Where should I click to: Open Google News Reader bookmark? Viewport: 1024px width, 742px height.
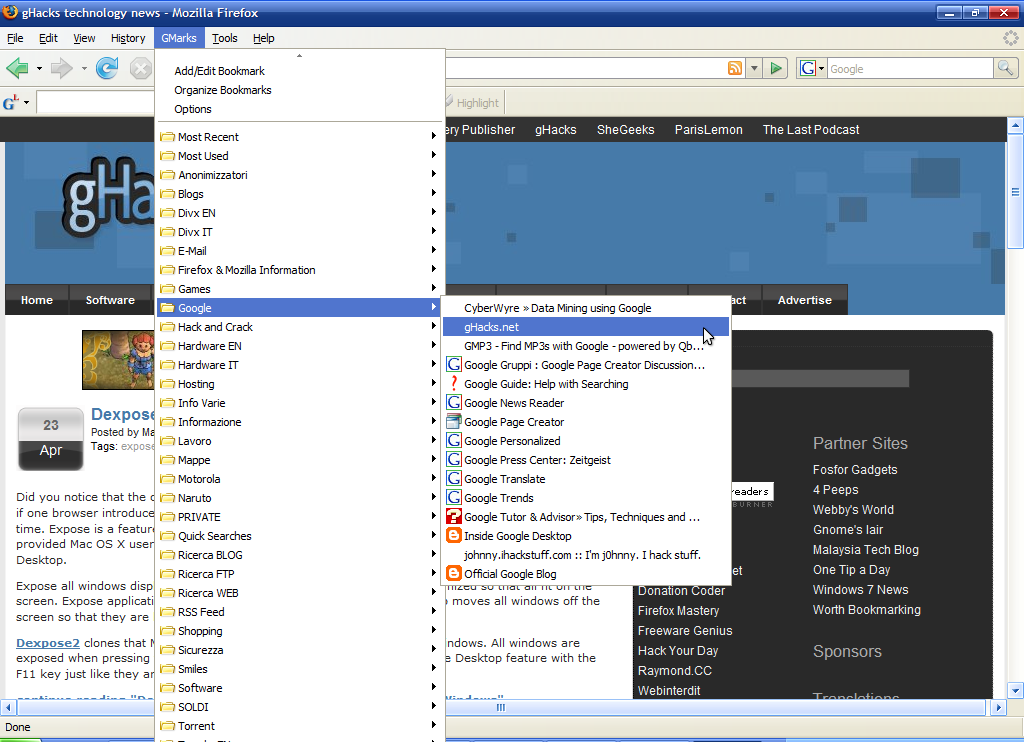586,403
